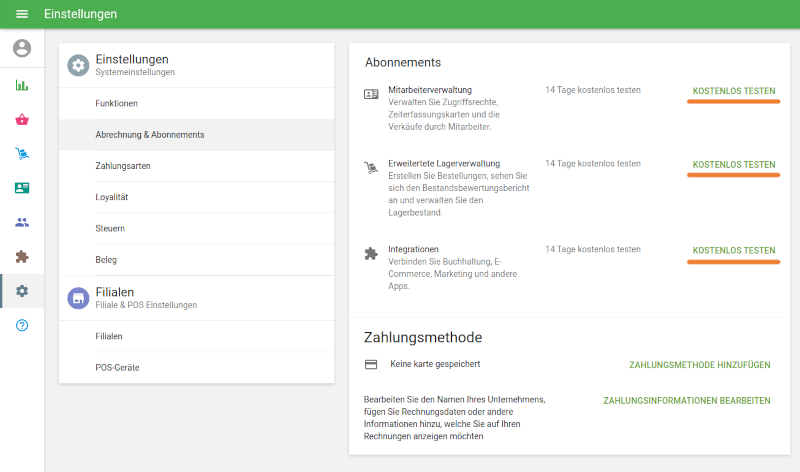Start free trial for Mitarbeiterverwaltung
Image resolution: width=800 pixels, height=472 pixels.
(734, 91)
